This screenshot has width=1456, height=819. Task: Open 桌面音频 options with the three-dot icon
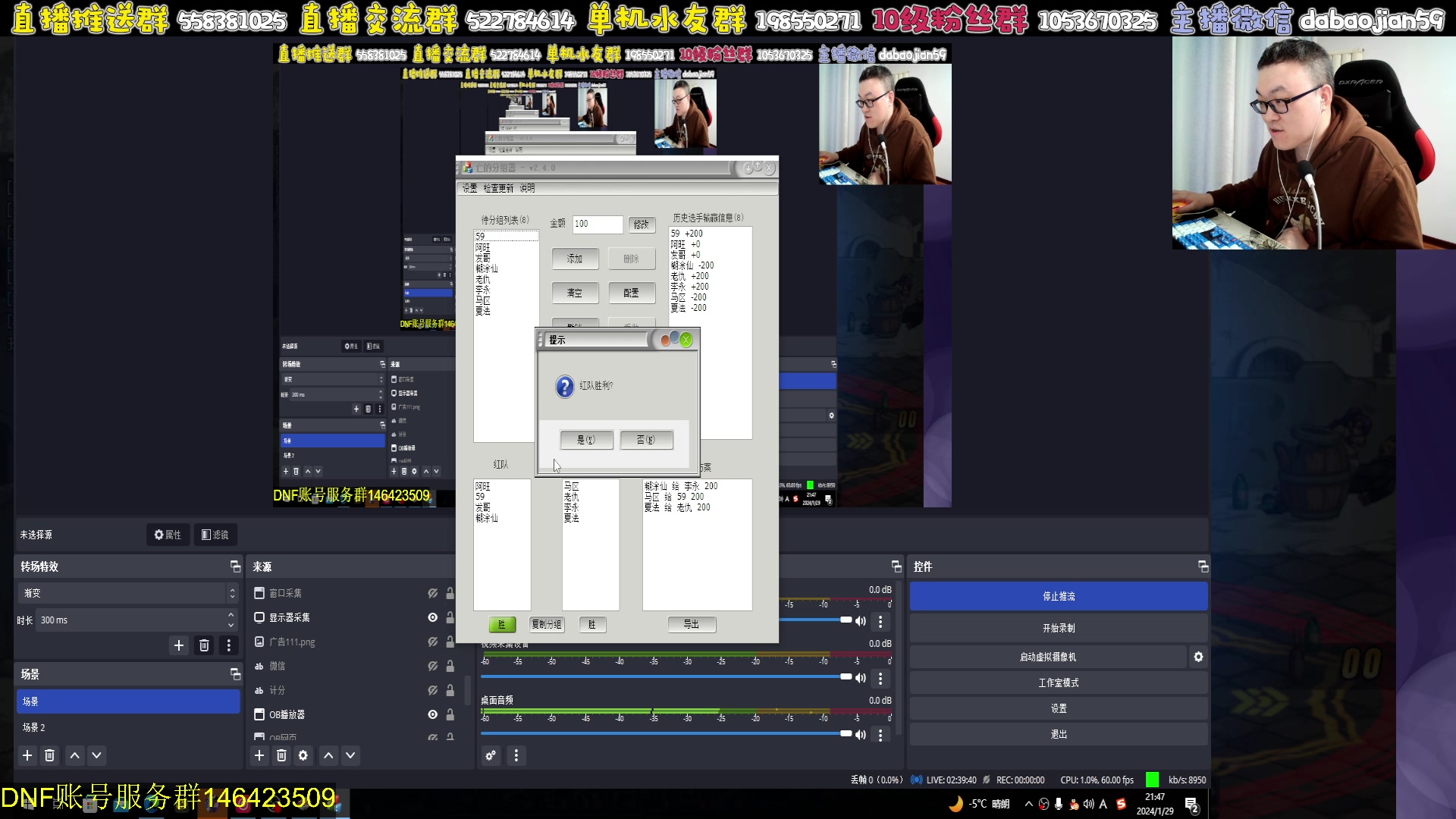coord(880,735)
